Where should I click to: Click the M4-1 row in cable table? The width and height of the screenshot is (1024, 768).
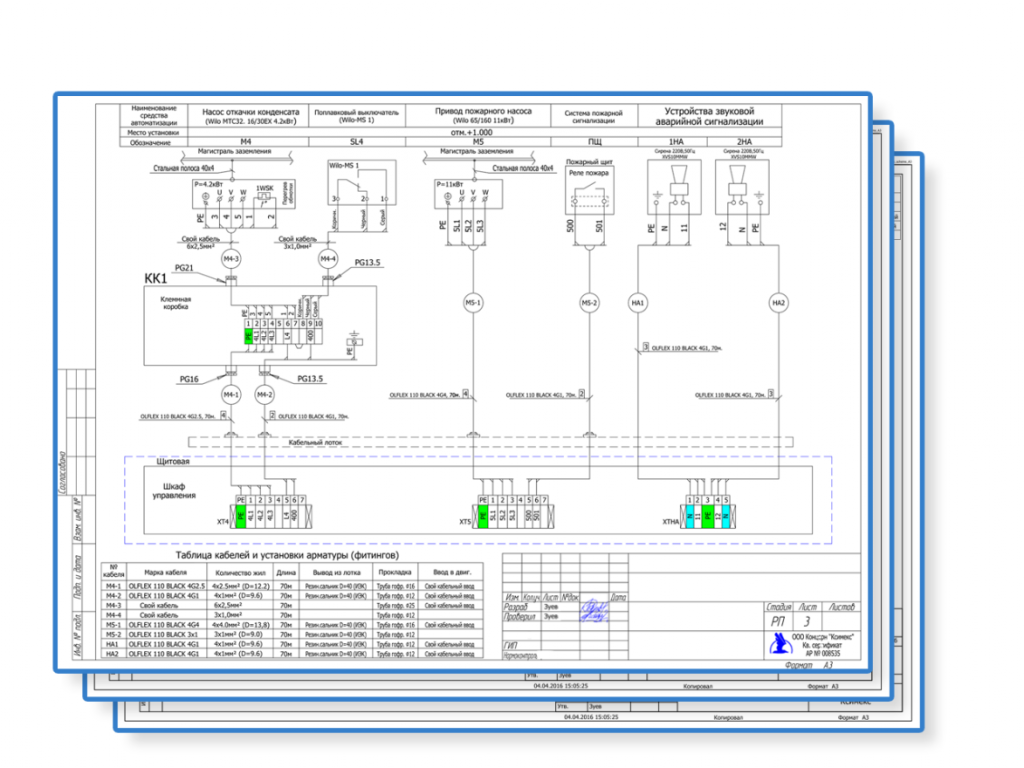(x=292, y=586)
